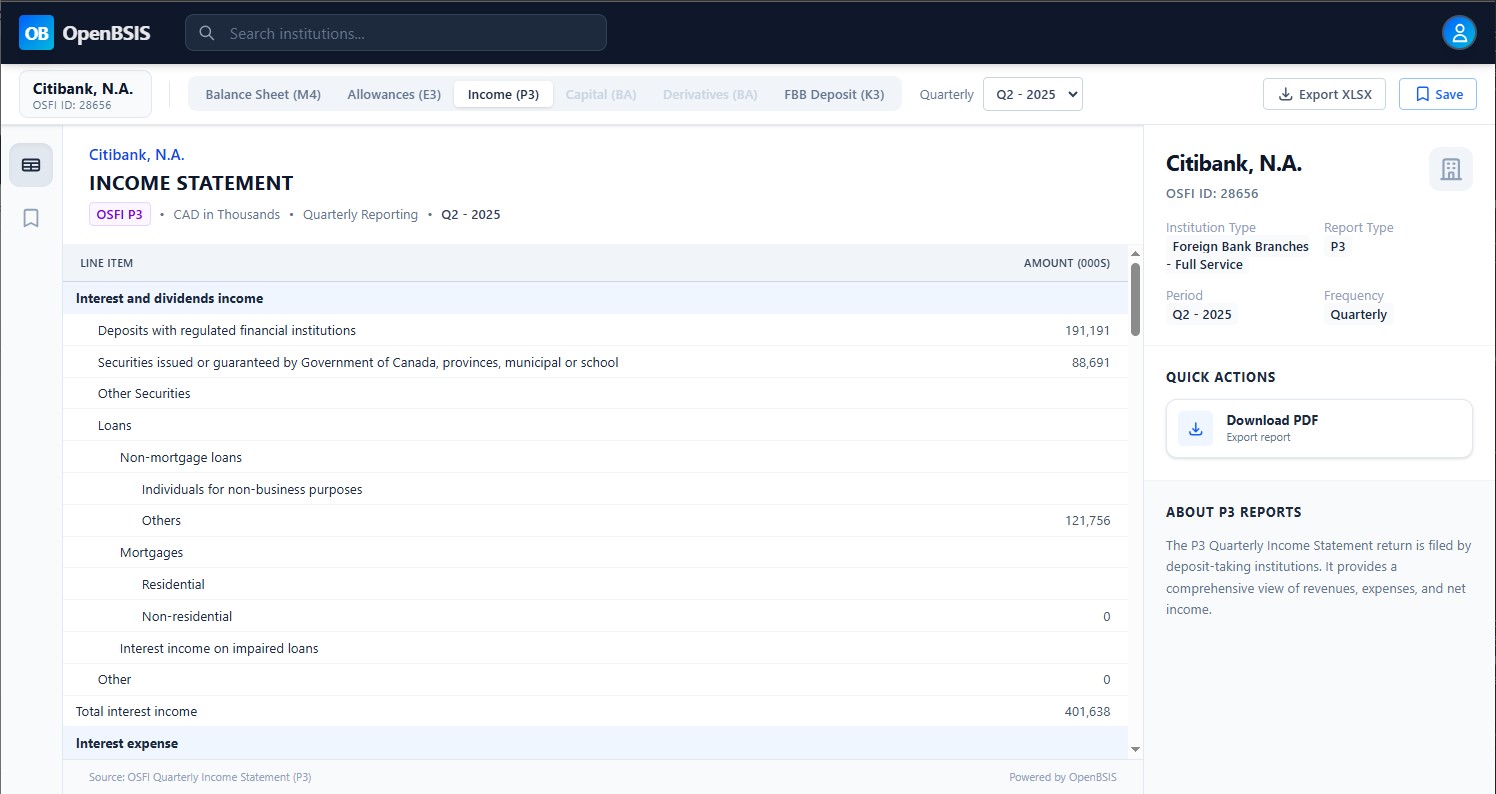Click the scroll down arrow in table
This screenshot has height=794, width=1496.
[1135, 749]
